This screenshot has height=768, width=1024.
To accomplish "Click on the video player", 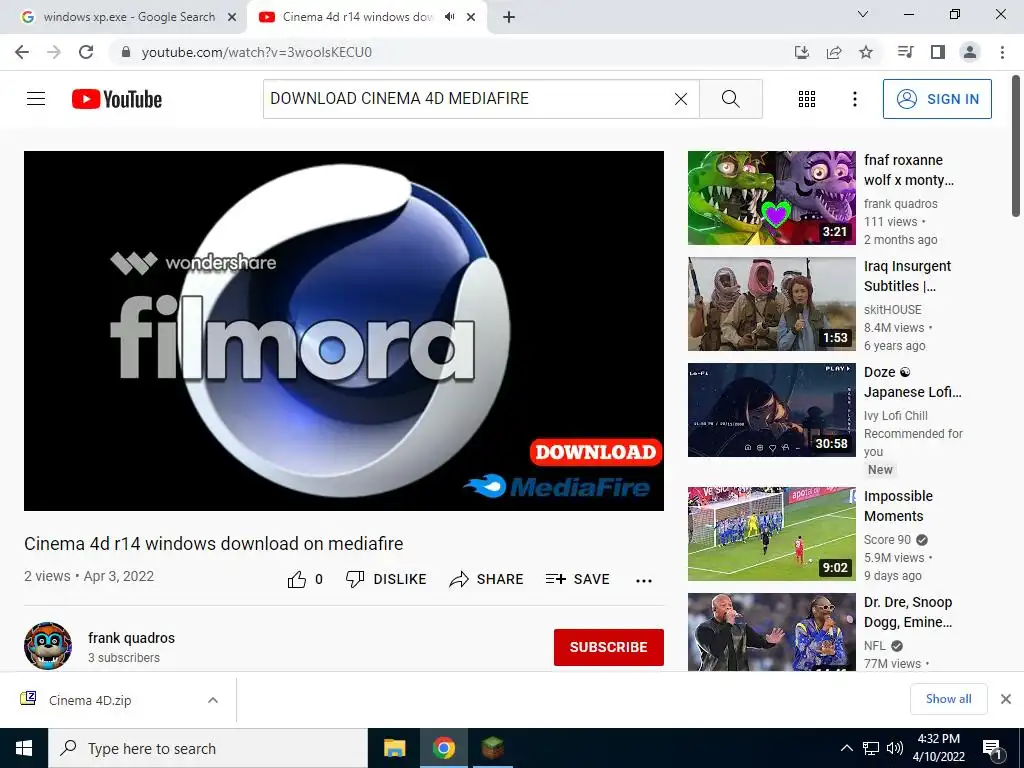I will click(344, 330).
